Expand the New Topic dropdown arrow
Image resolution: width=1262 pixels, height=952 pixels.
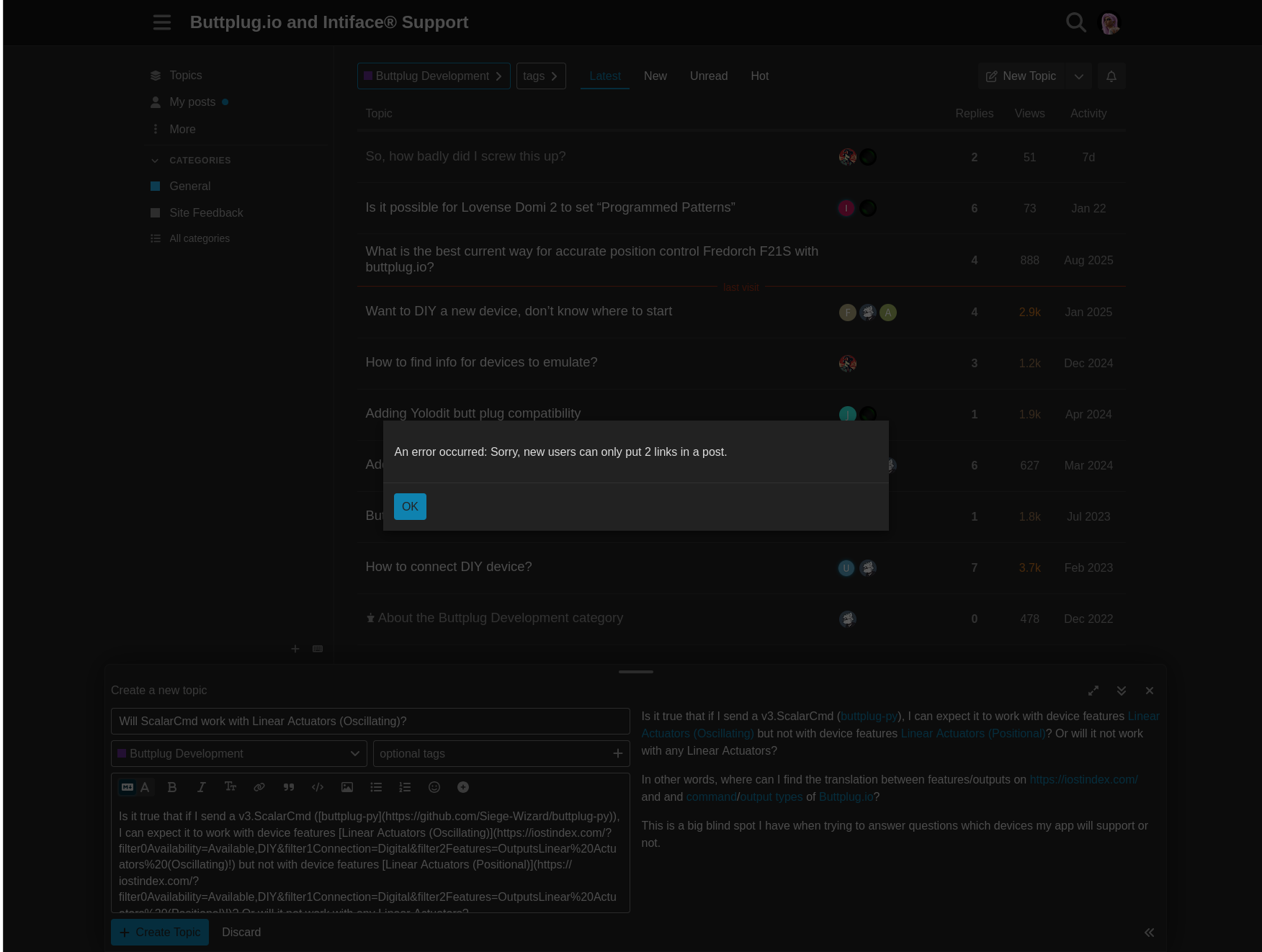click(1078, 76)
